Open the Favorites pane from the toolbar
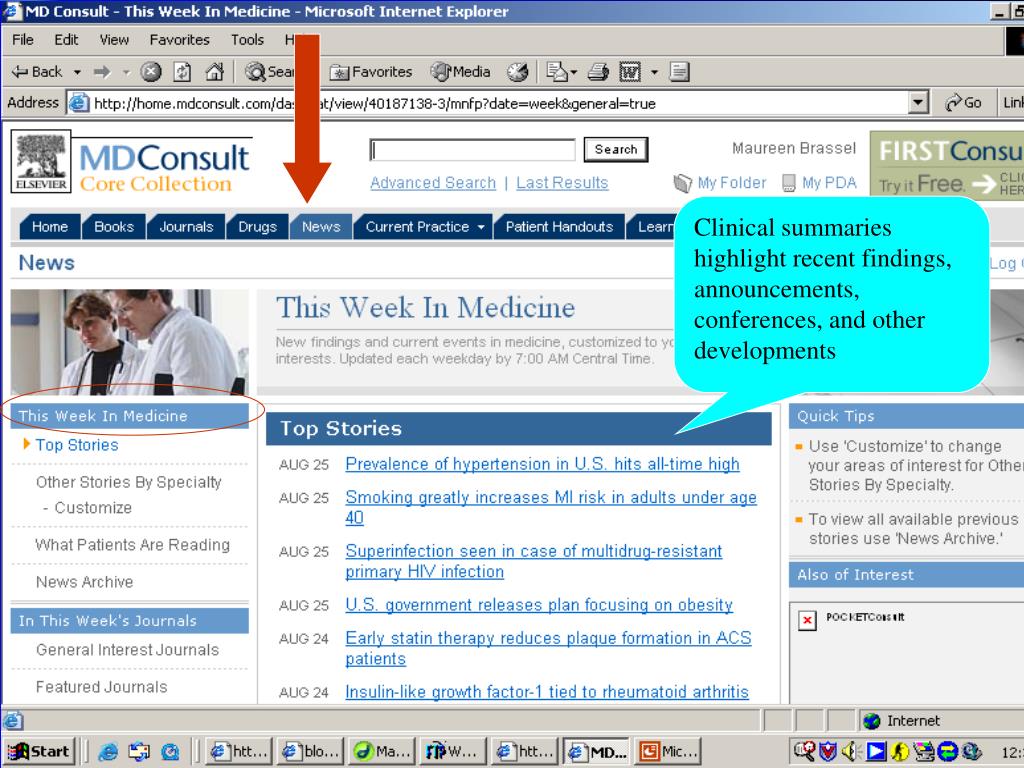 (x=371, y=72)
